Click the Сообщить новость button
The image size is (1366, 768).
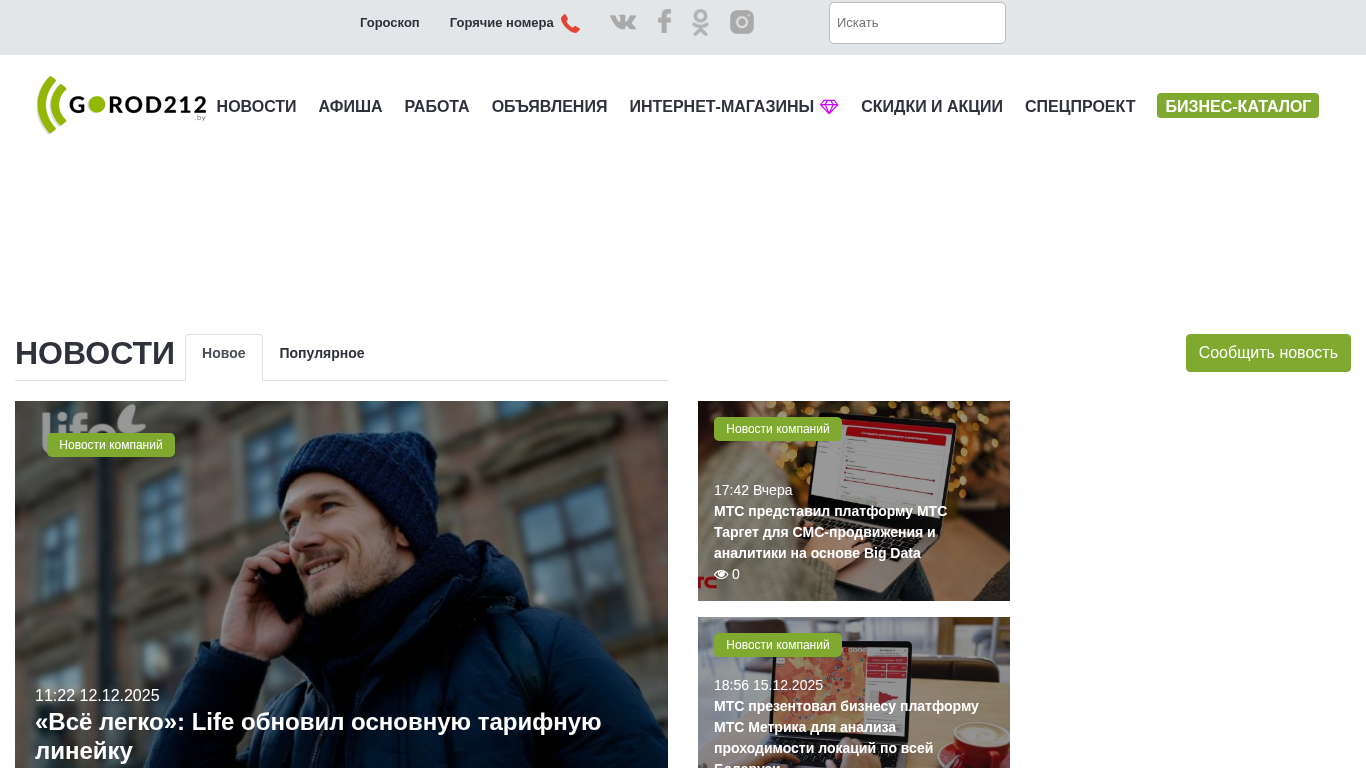pyautogui.click(x=1268, y=353)
